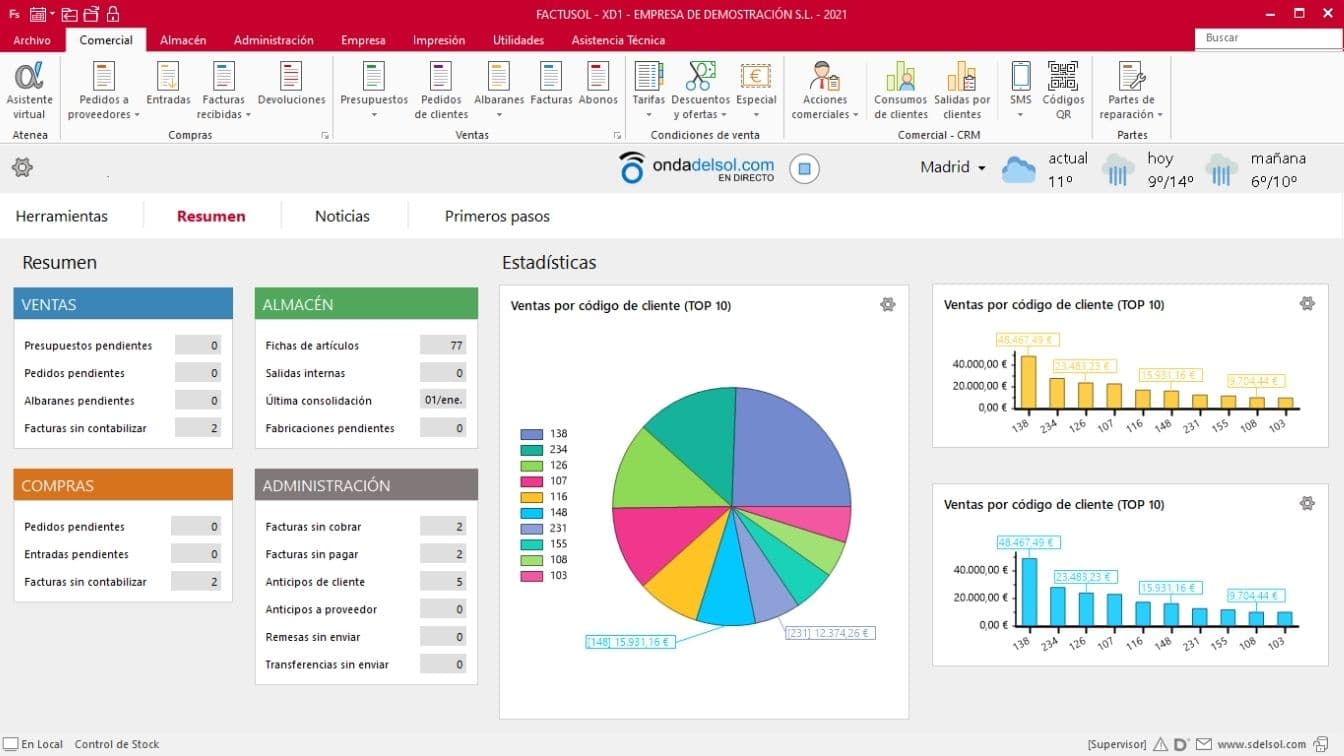Open the Noticias tab
1344x756 pixels.
(342, 216)
